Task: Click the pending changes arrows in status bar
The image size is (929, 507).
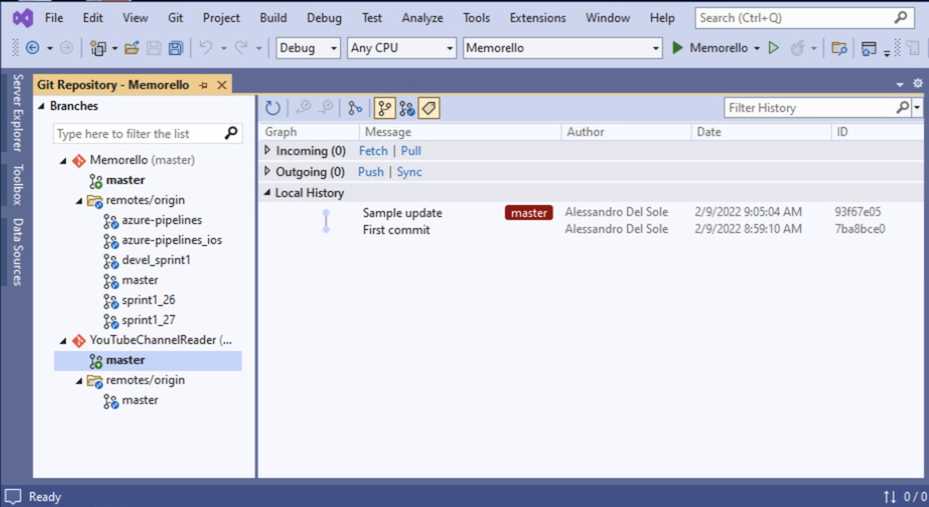Action: point(890,496)
